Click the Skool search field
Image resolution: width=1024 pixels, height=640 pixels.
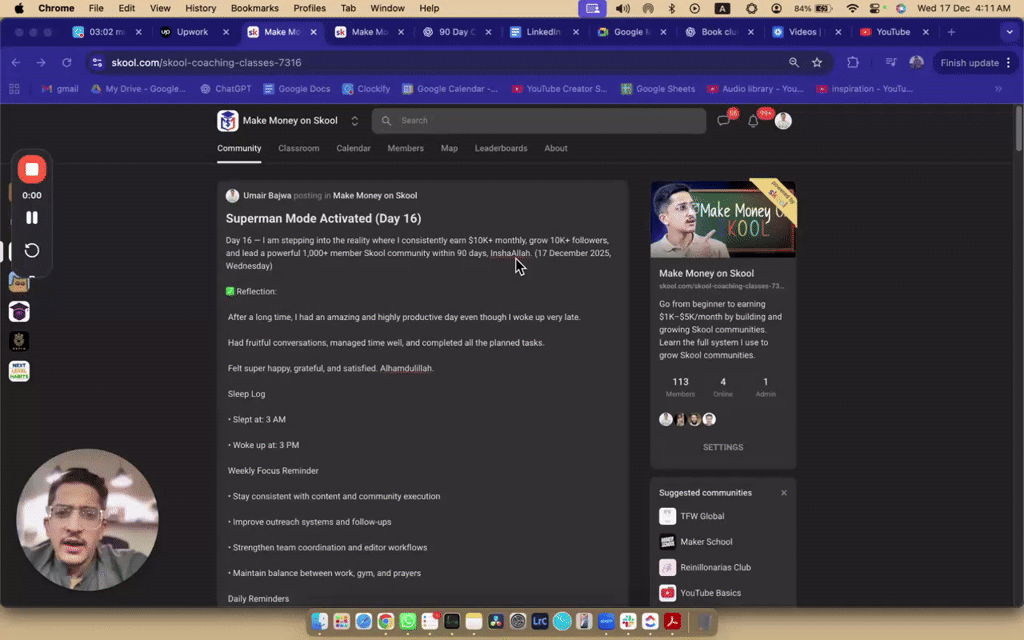tap(539, 121)
